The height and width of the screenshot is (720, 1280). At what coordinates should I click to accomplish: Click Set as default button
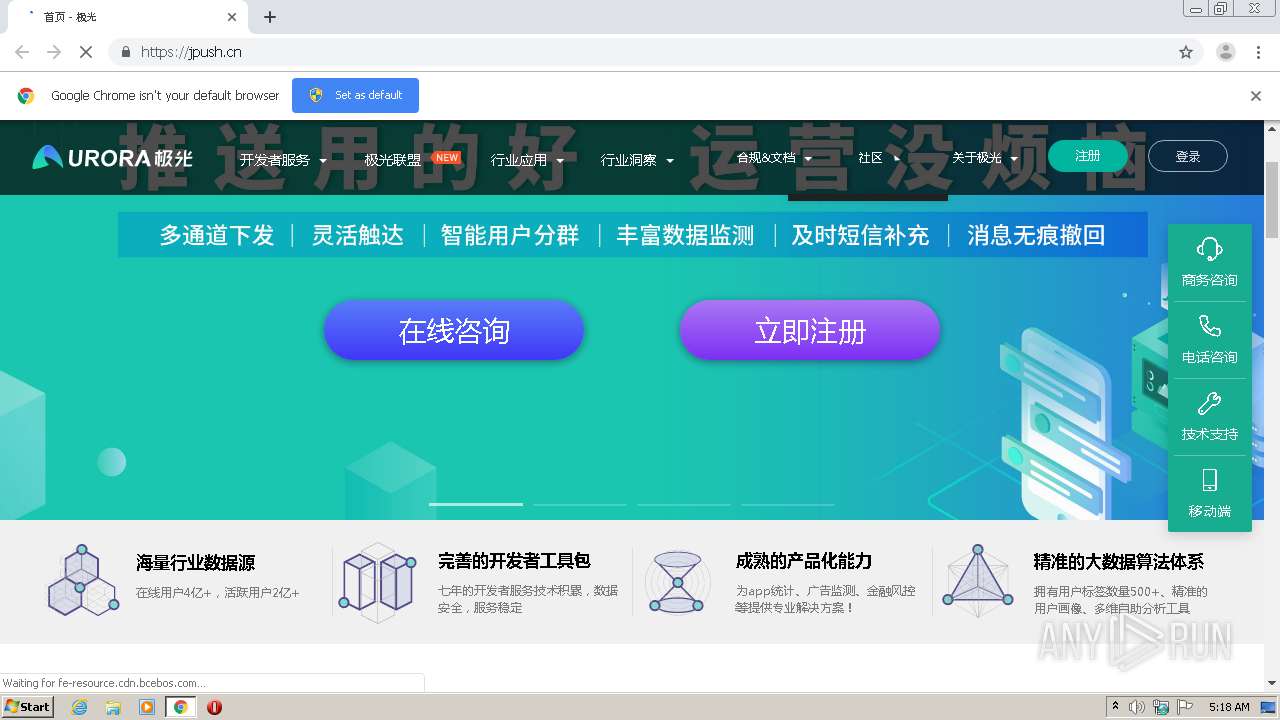(x=355, y=96)
